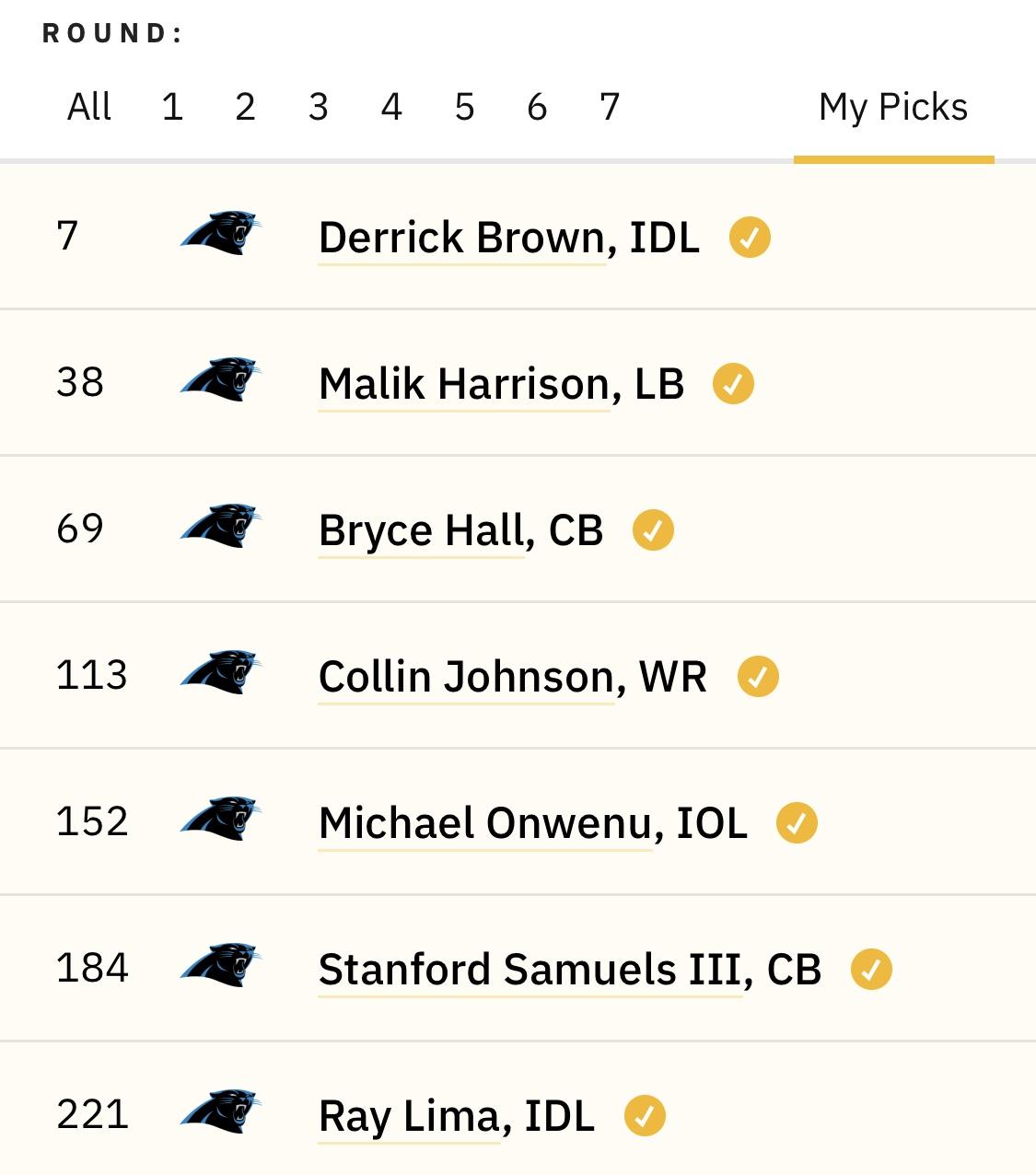
Task: Select the All rounds tab
Action: point(89,108)
